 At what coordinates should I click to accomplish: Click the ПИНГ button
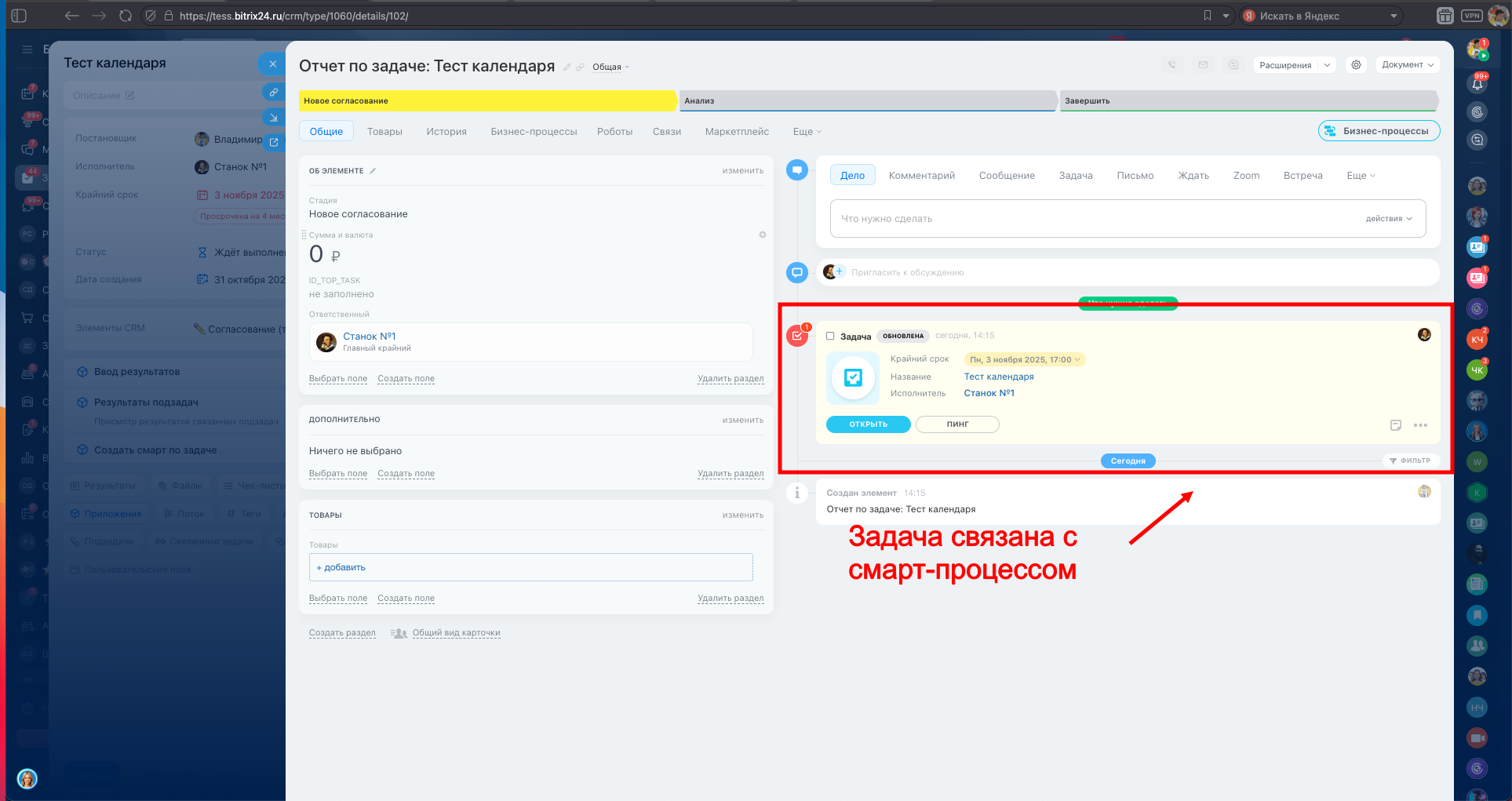click(x=956, y=424)
